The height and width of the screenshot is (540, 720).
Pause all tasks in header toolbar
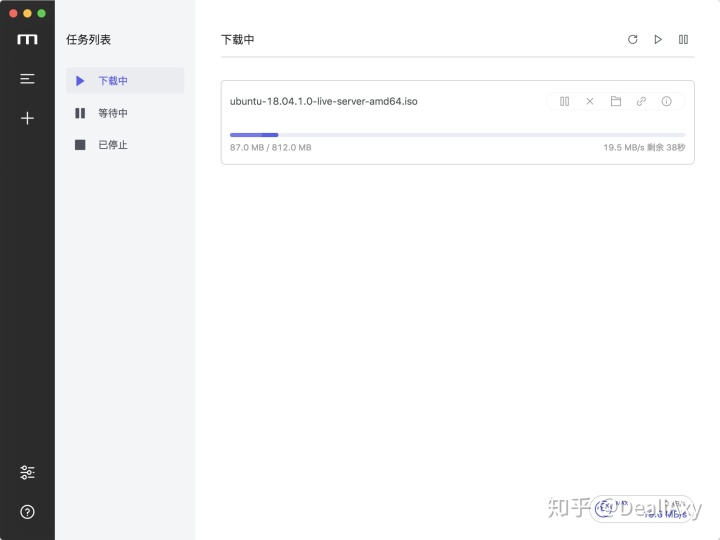pyautogui.click(x=683, y=39)
